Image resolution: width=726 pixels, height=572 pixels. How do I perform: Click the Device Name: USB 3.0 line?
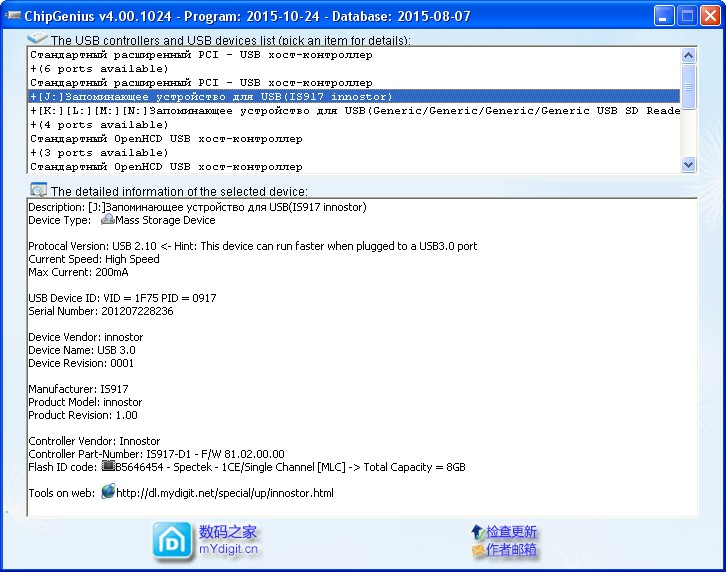82,350
